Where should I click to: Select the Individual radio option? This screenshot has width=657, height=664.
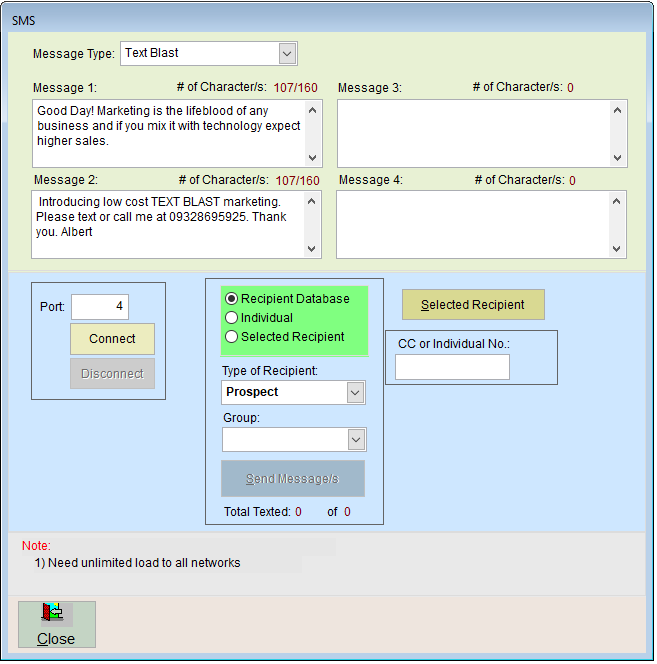point(232,318)
